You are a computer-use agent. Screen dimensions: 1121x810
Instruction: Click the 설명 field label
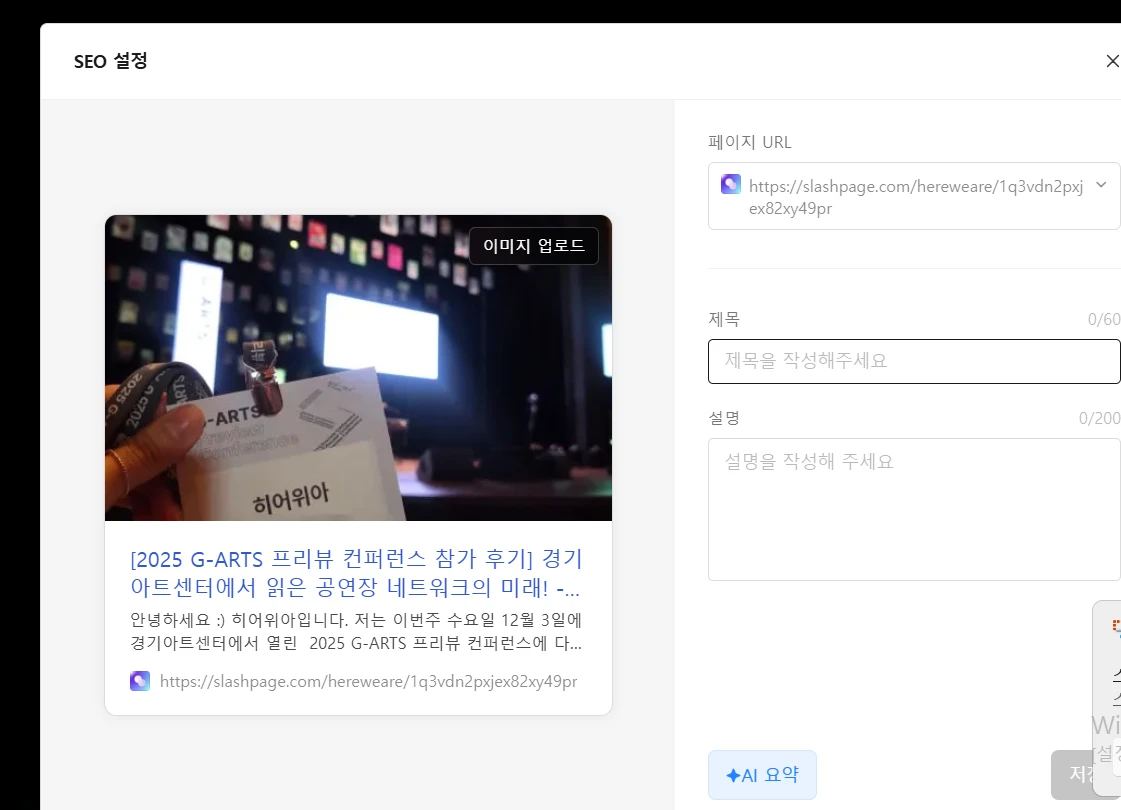[x=724, y=417]
